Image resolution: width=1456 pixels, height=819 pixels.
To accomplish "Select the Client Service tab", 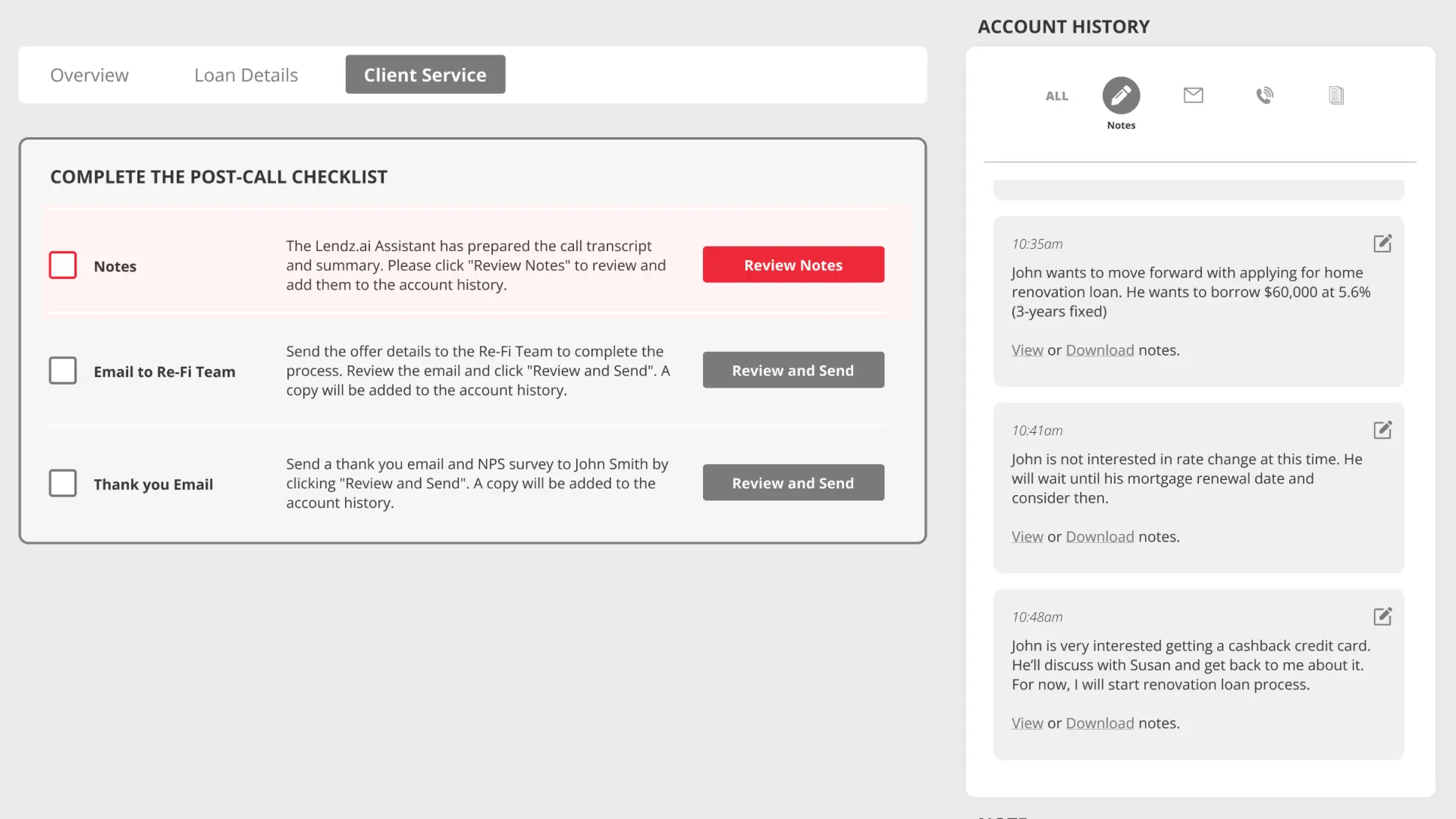I will (x=425, y=74).
